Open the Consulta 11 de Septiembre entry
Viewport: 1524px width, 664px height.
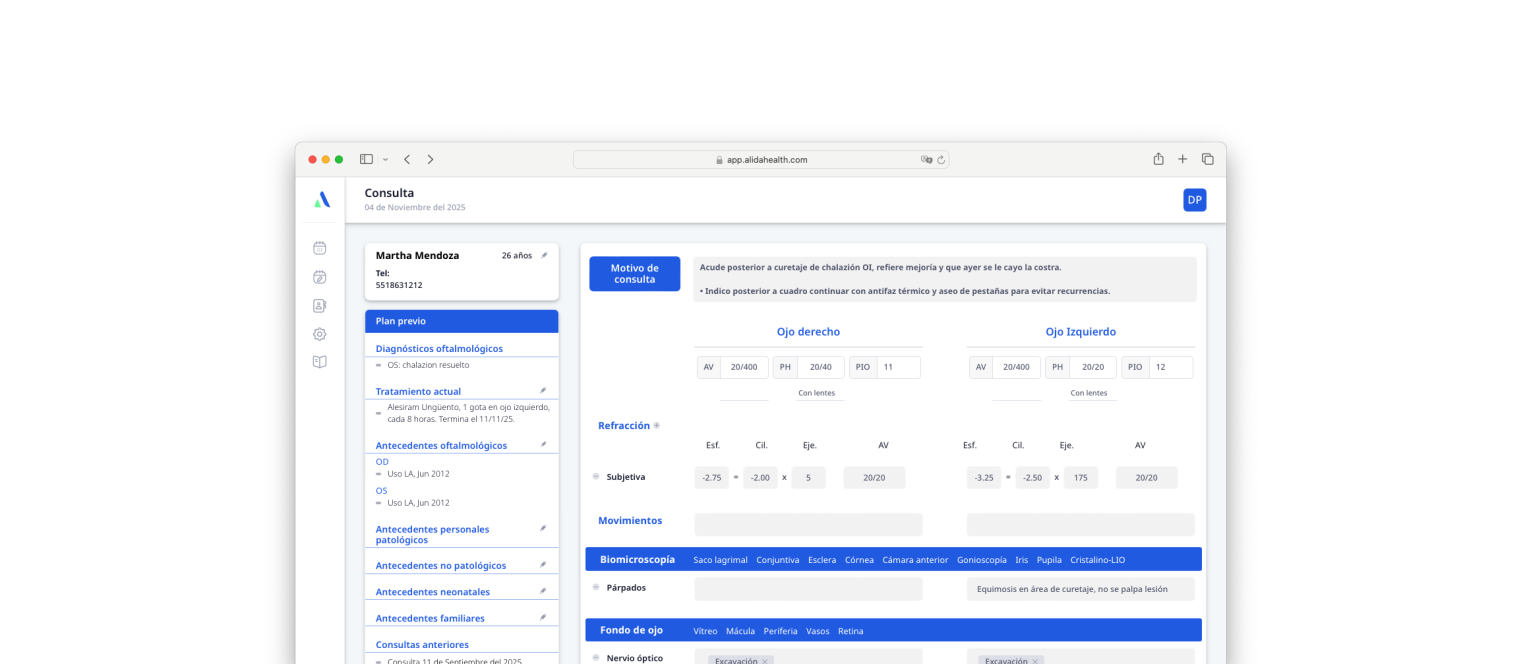[455, 661]
